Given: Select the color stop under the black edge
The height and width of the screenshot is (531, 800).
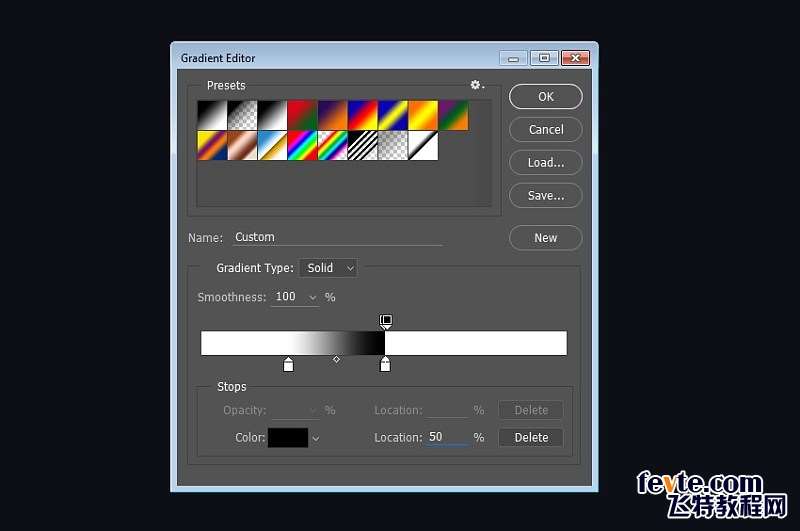Looking at the screenshot, I should tap(385, 364).
